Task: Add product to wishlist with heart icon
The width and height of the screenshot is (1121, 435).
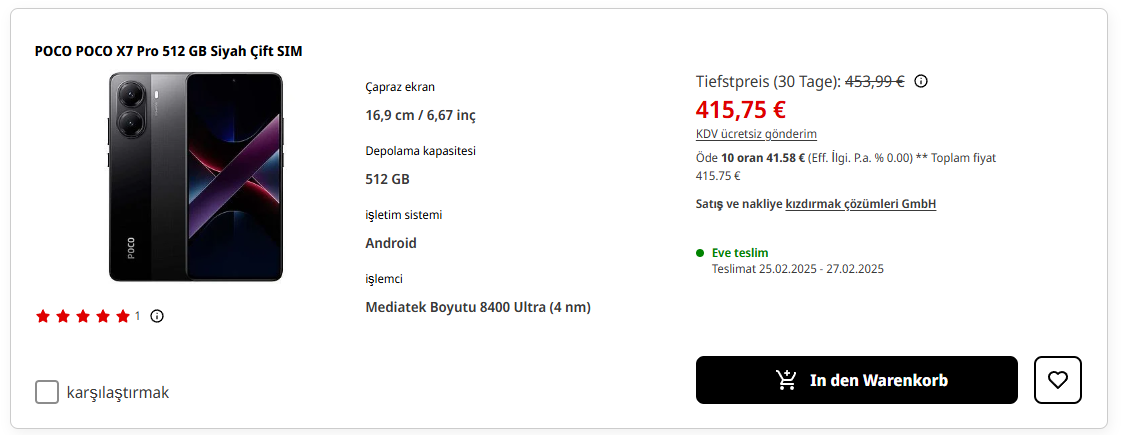Action: click(1058, 380)
